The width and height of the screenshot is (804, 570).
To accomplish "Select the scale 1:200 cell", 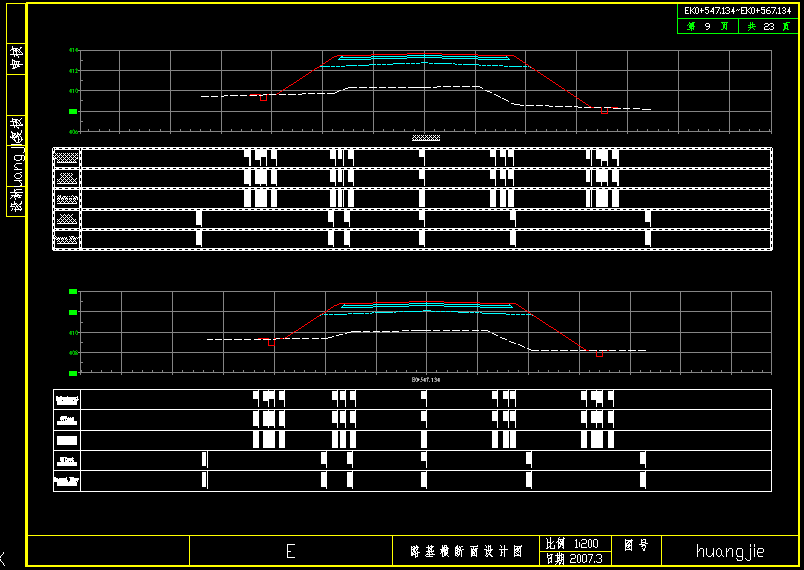I will coord(572,543).
